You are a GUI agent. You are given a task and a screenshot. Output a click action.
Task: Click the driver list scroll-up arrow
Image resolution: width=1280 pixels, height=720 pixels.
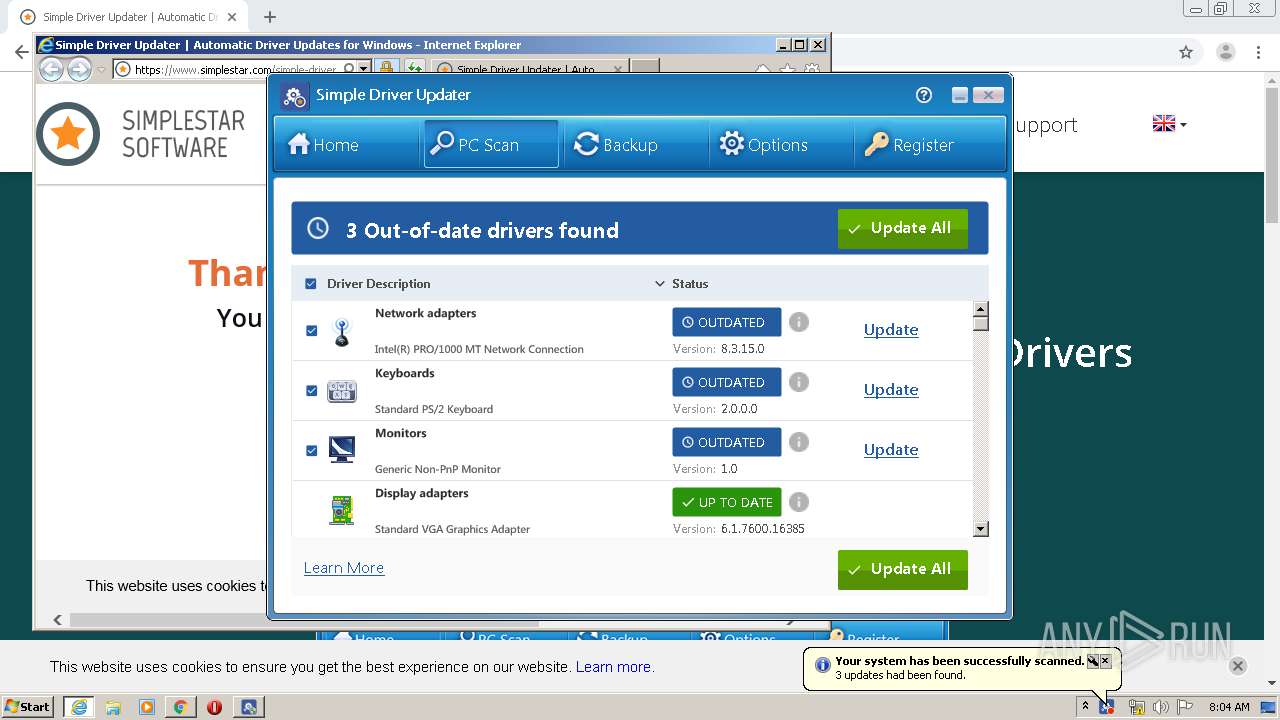pos(981,309)
